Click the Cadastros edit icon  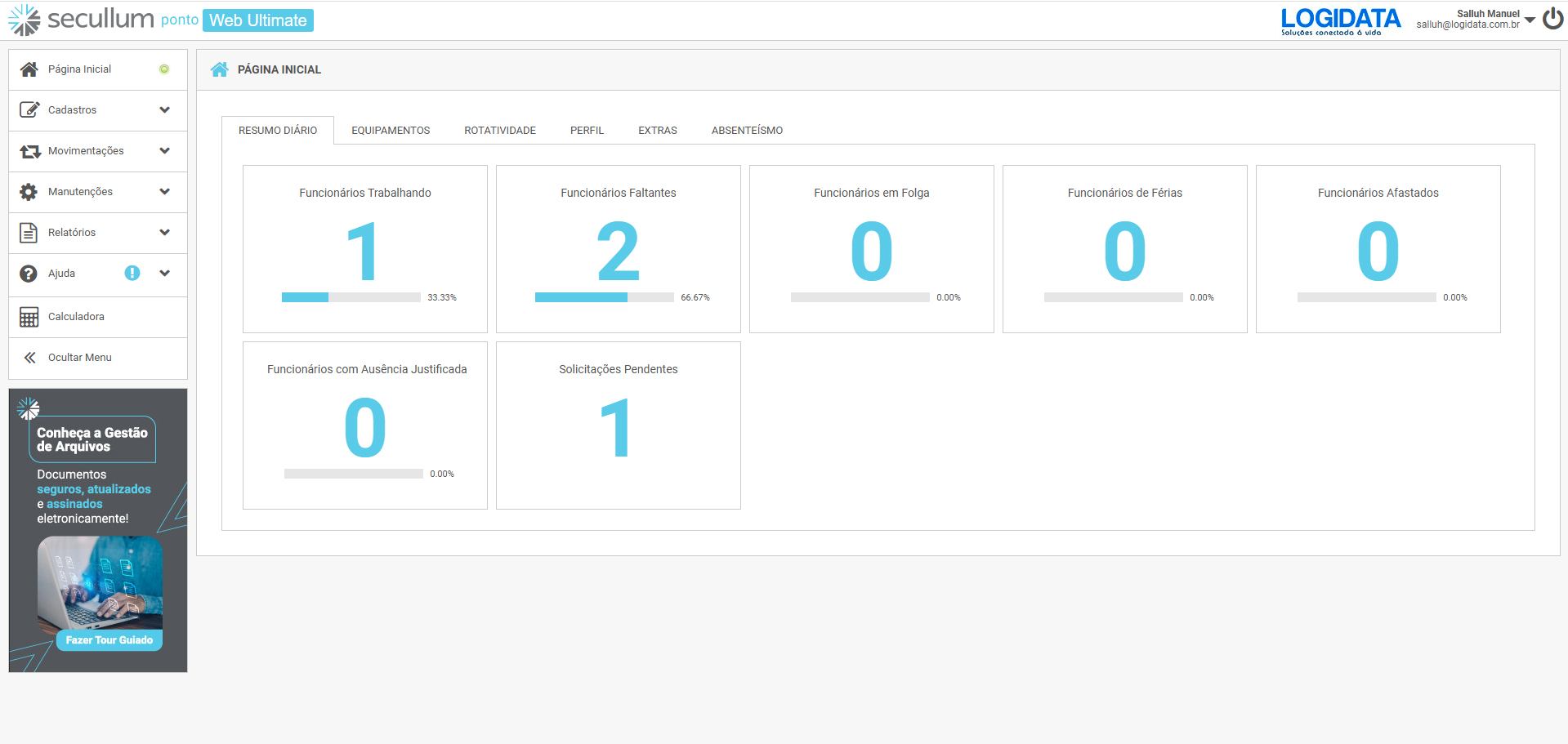[x=29, y=110]
